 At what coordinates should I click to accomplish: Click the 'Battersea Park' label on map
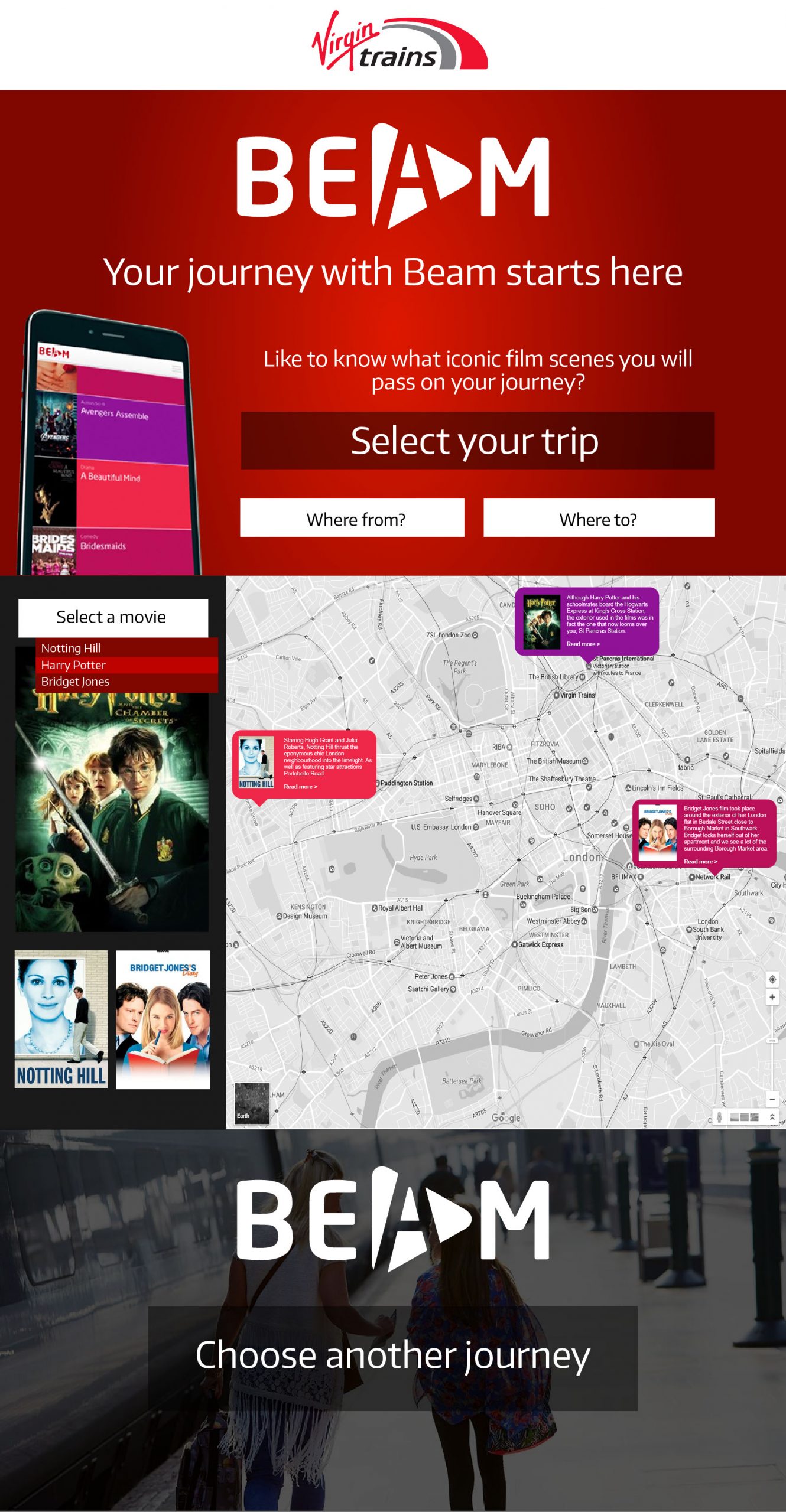[462, 1081]
